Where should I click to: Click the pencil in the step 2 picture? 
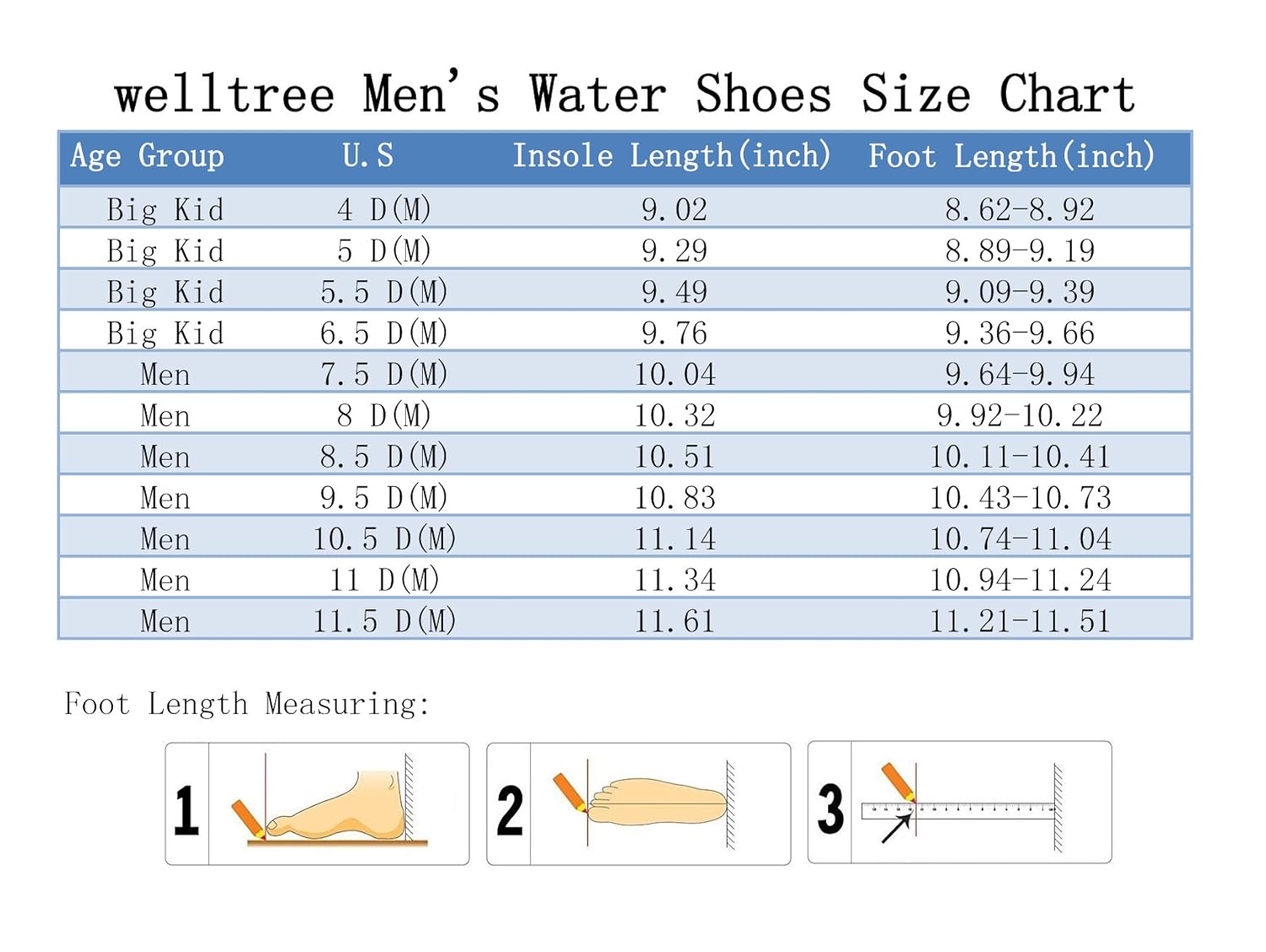click(x=570, y=792)
